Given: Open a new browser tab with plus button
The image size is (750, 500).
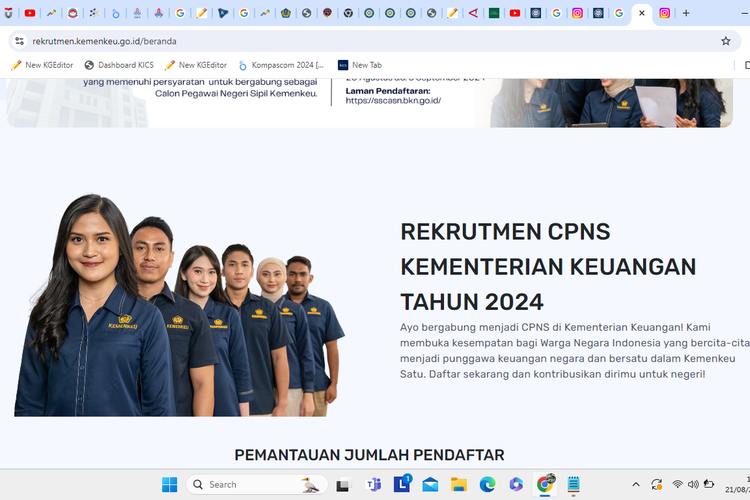Looking at the screenshot, I should click(x=686, y=13).
